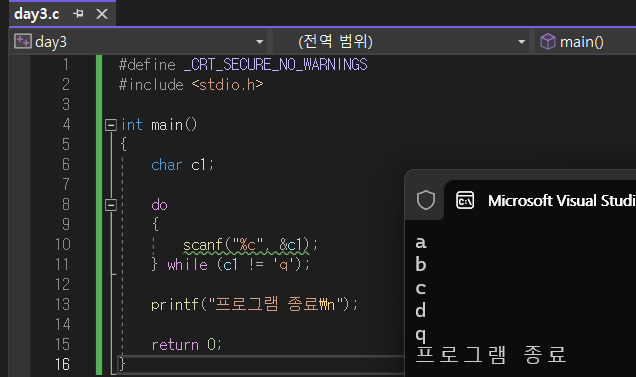Toggle pin on day3.c tab
Viewport: 636px width, 377px height.
78,14
